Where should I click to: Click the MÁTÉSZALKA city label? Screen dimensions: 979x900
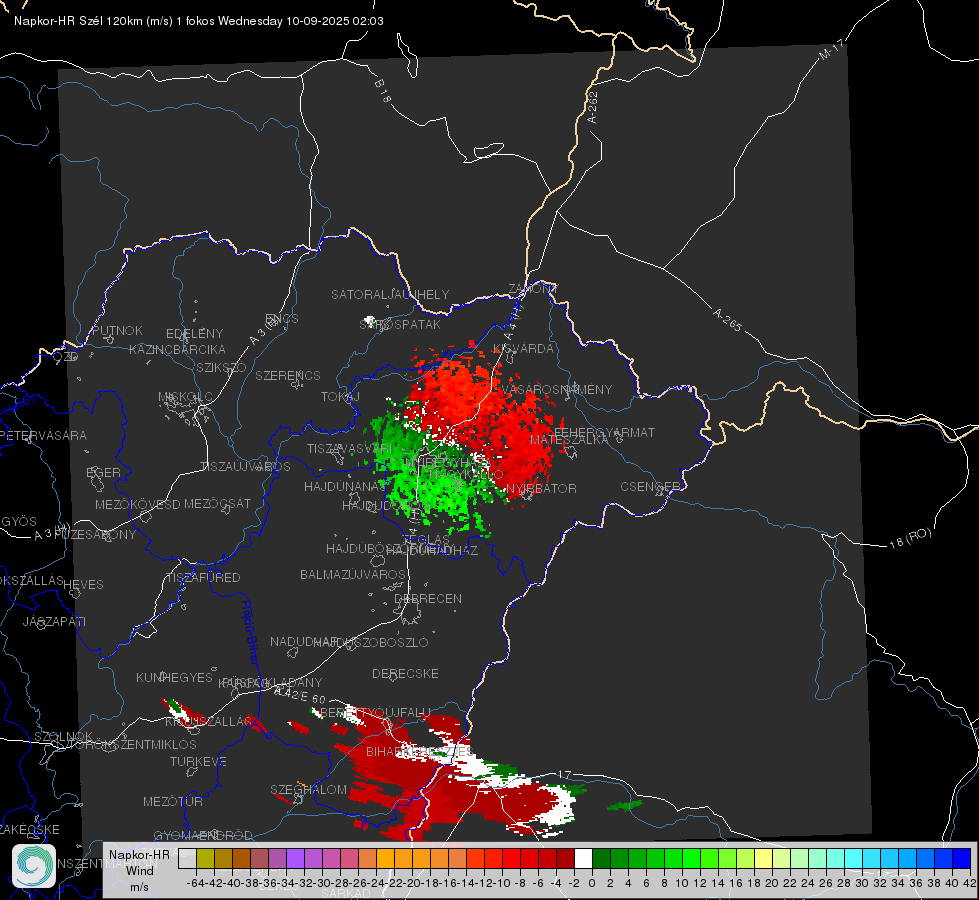(569, 440)
